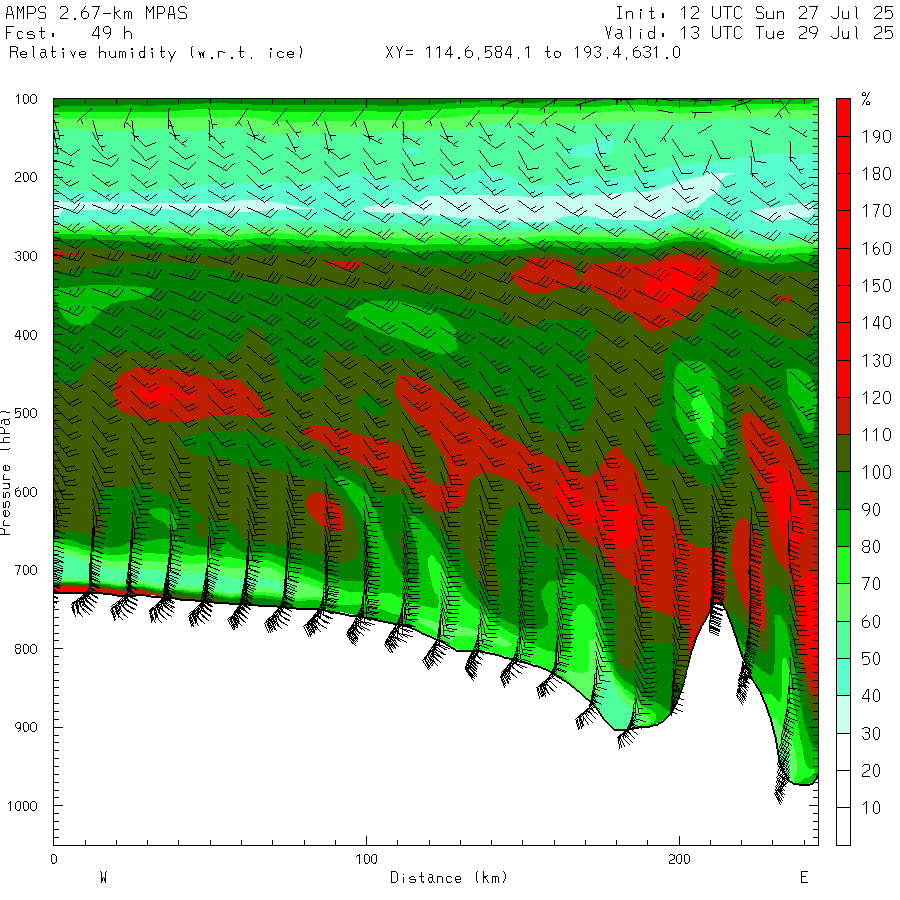Click the 200 hPa pressure axis label
Screen dimensions: 900x900
point(26,177)
